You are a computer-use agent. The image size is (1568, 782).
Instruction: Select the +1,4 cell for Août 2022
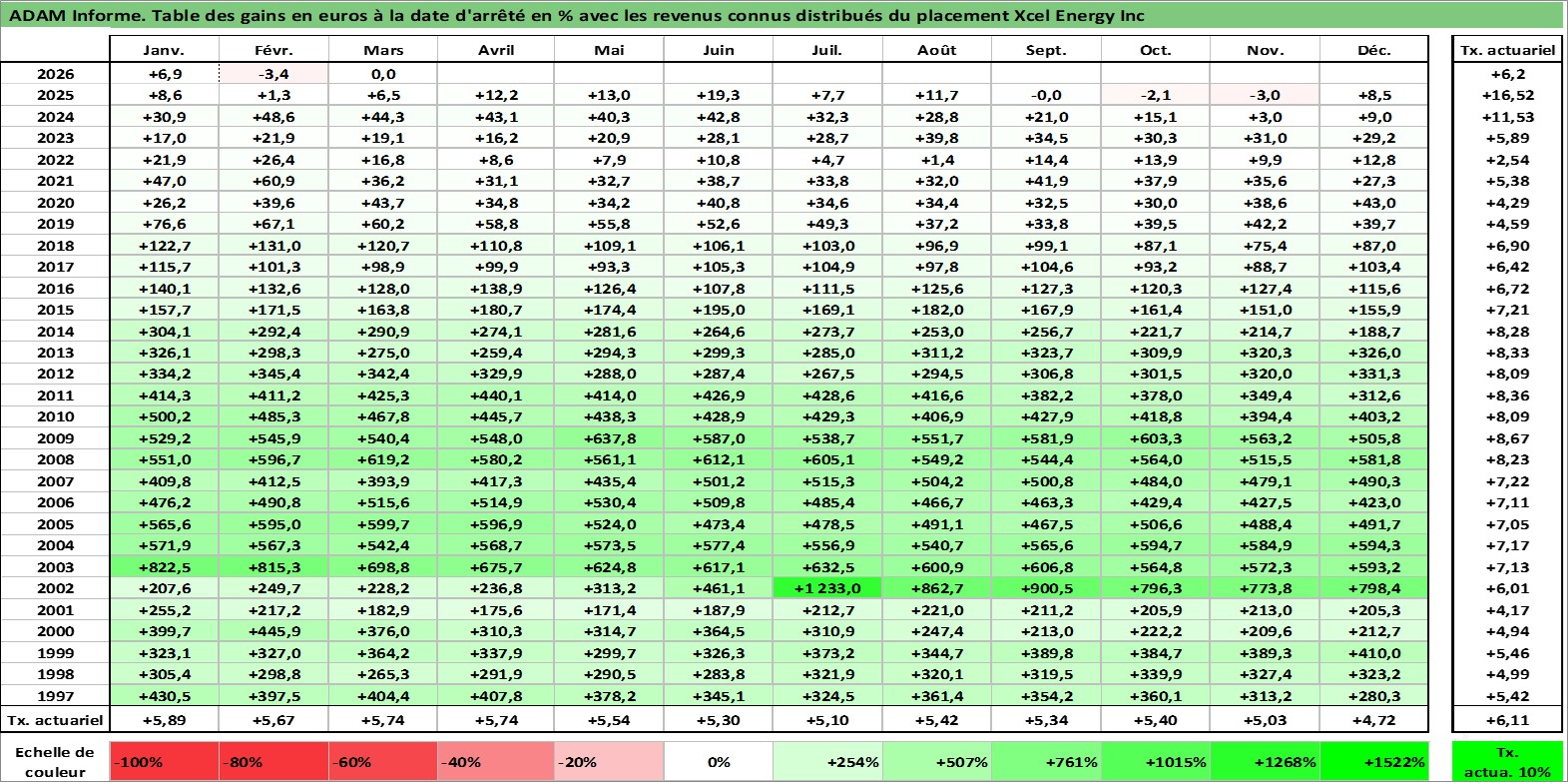pyautogui.click(x=937, y=160)
